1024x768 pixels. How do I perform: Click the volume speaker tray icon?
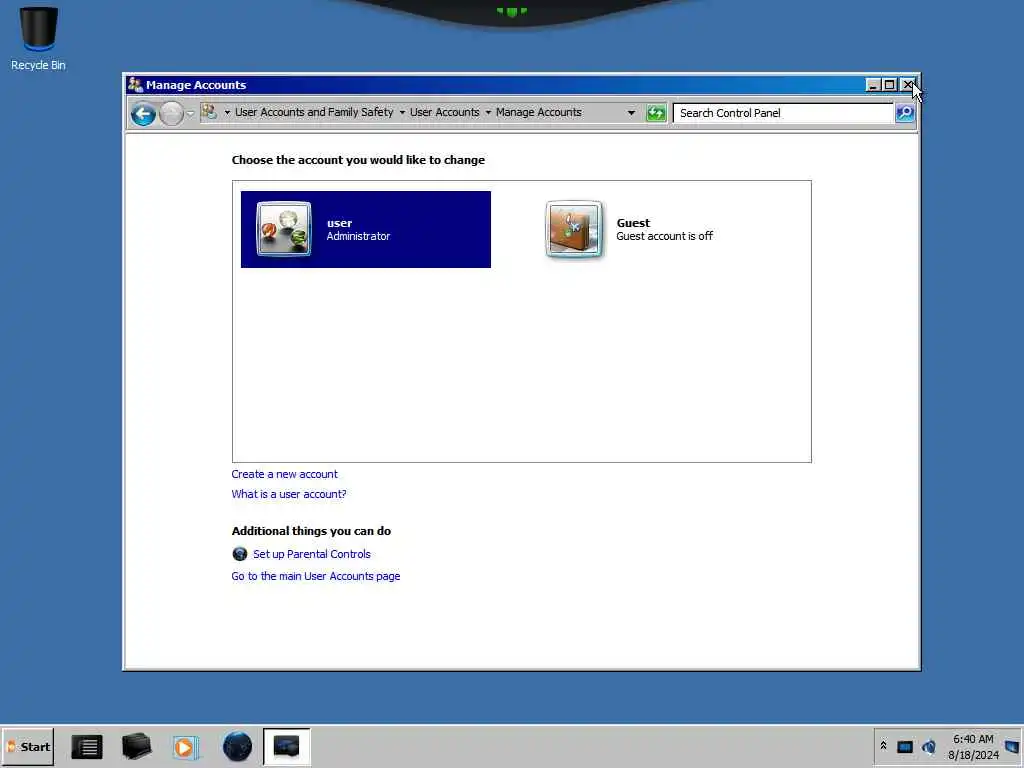[929, 746]
